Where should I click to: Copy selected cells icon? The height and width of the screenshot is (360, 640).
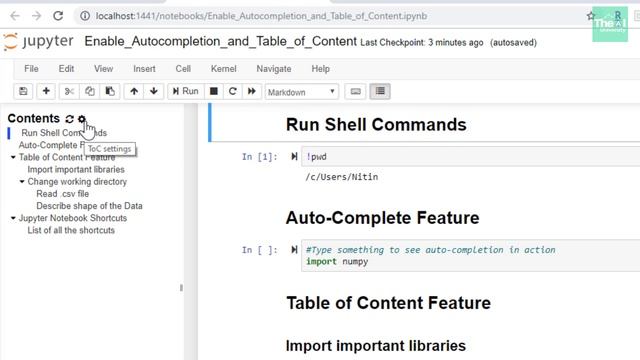click(x=89, y=91)
